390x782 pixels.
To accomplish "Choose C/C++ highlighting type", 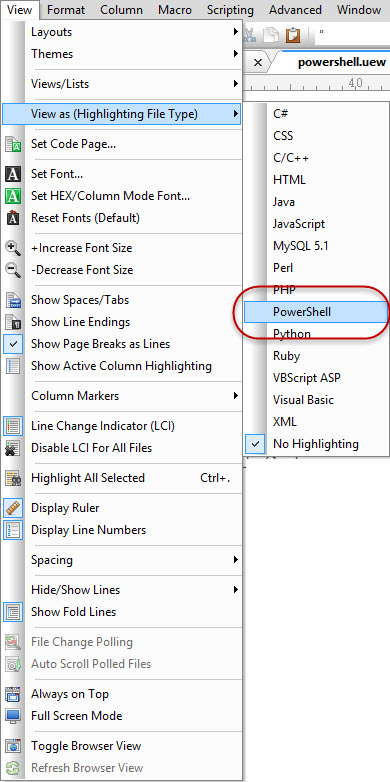I will [316, 158].
